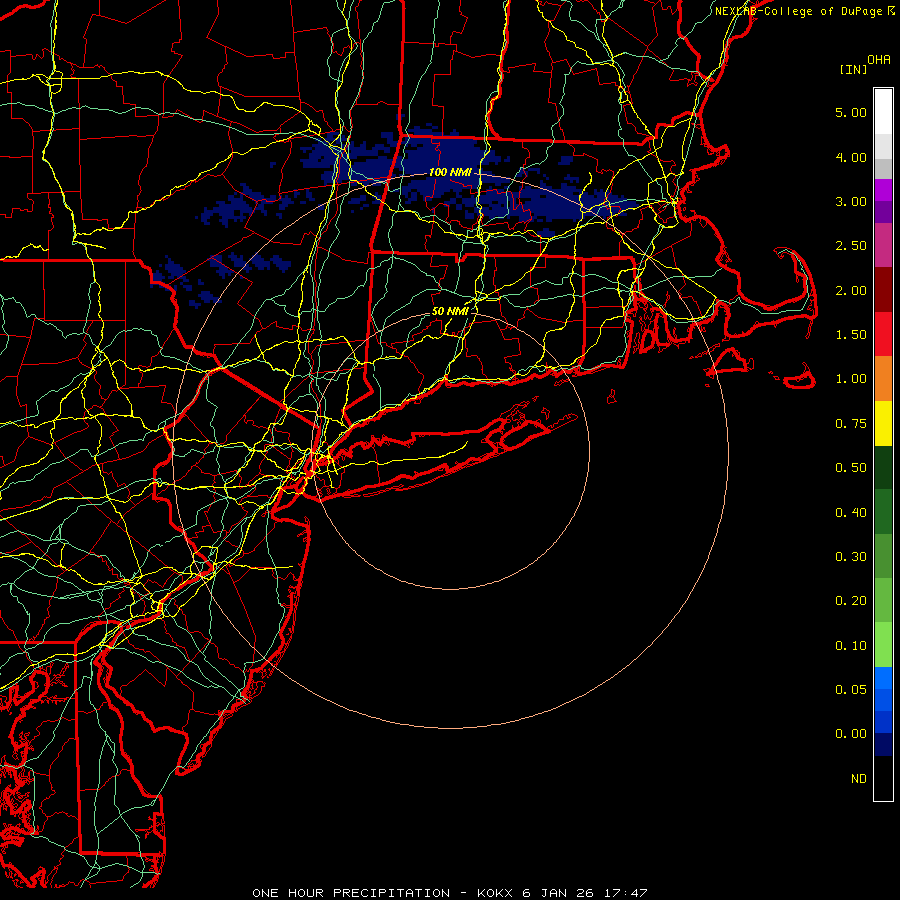Image resolution: width=900 pixels, height=900 pixels.
Task: Click the navy swatch just above ND
Action: click(883, 744)
